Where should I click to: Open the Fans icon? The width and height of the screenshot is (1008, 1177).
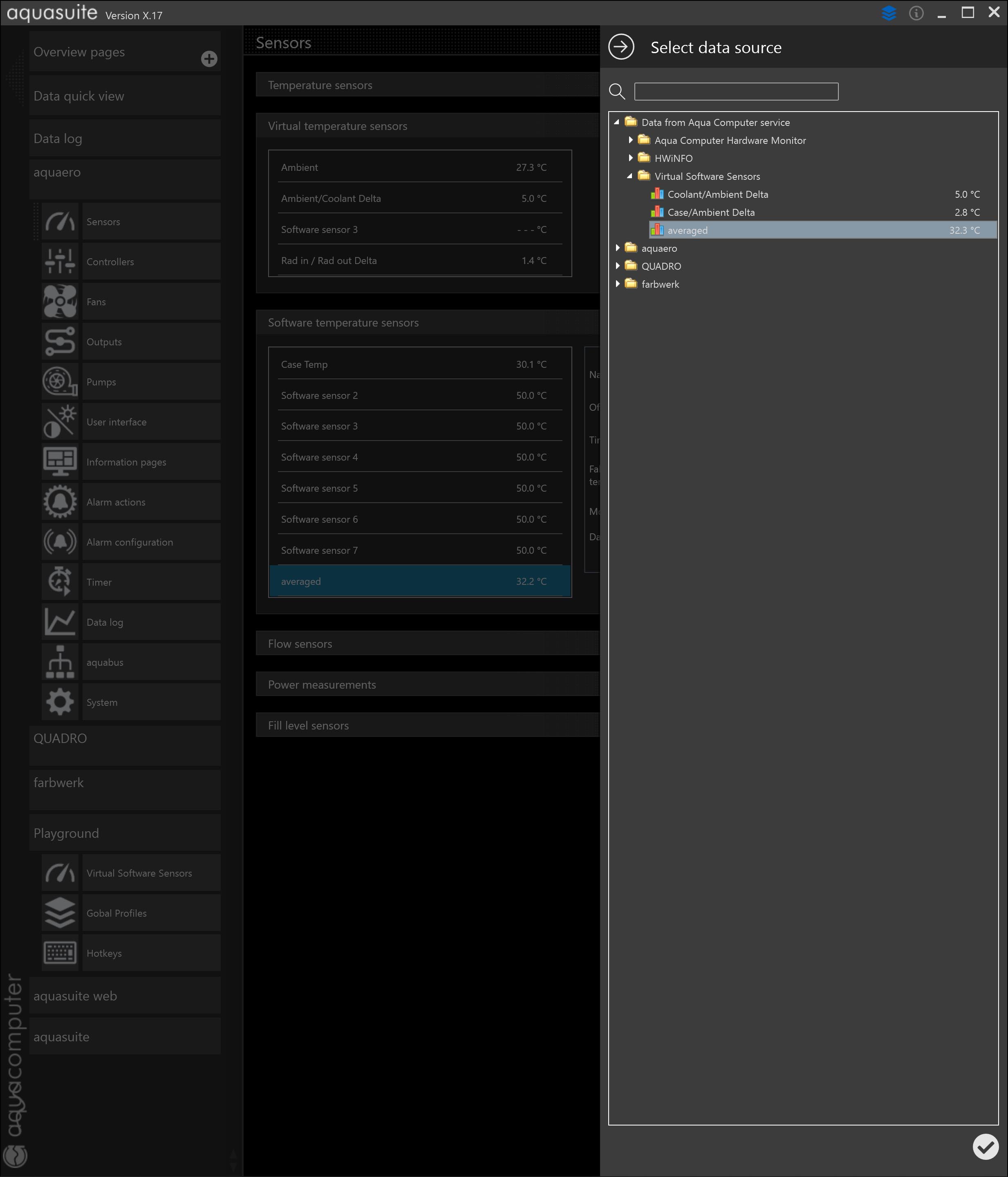[x=60, y=302]
